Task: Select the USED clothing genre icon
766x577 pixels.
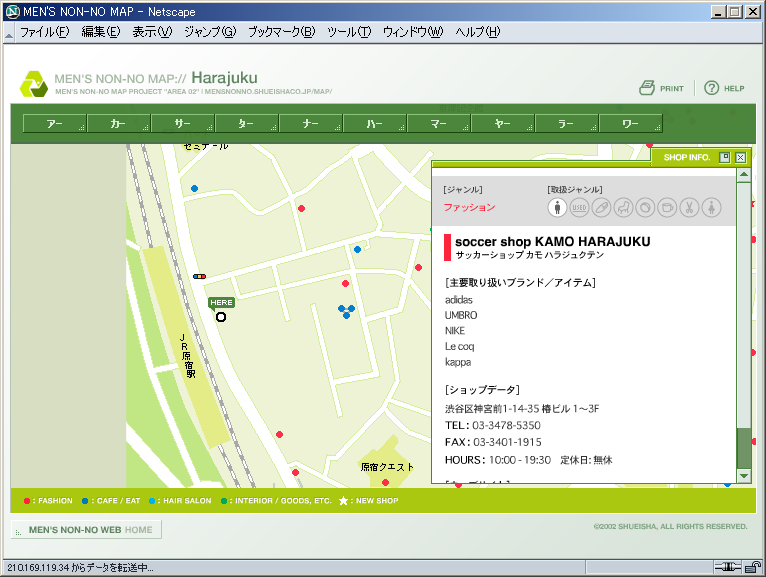Action: 579,208
